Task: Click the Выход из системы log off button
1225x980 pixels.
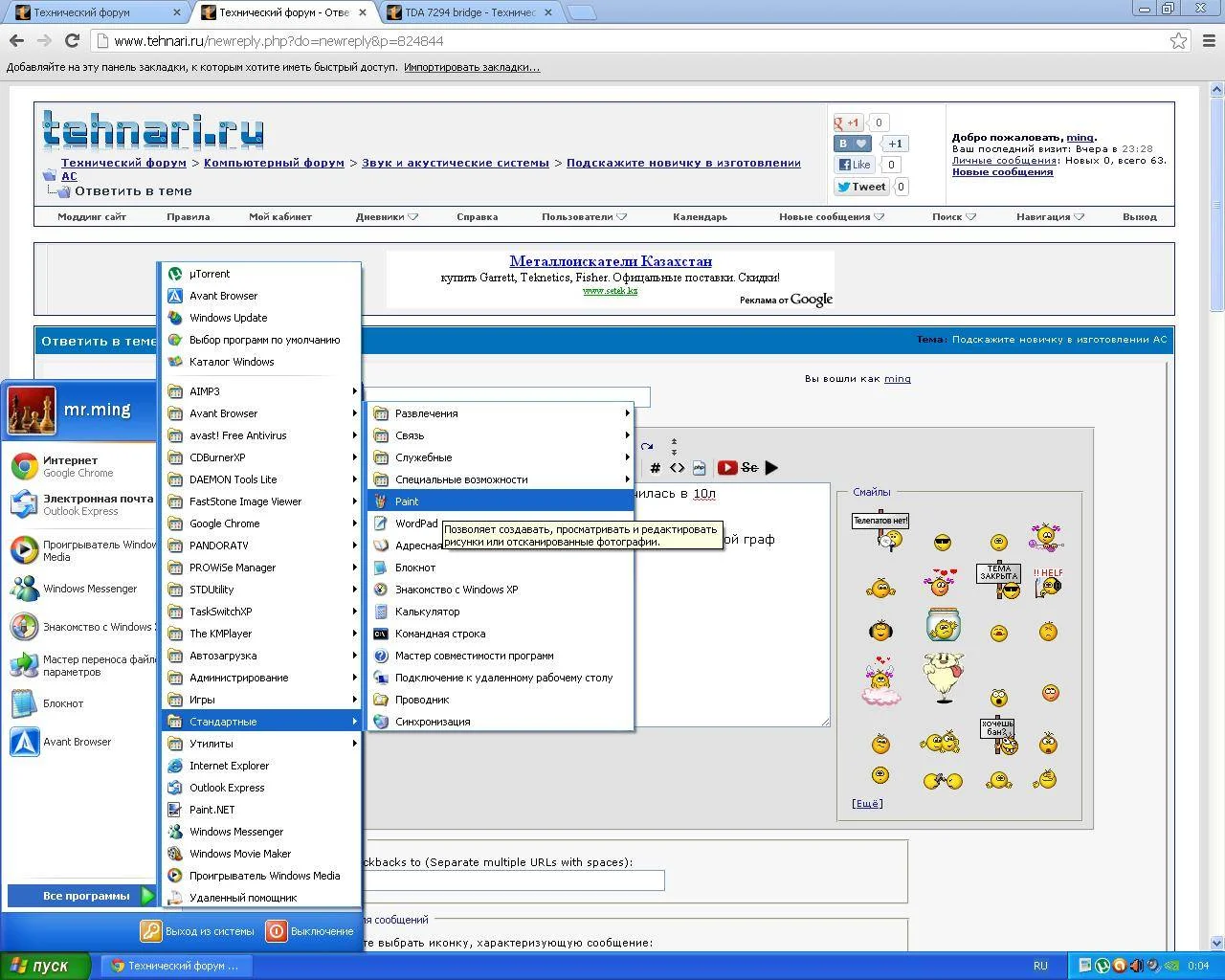Action: point(199,931)
